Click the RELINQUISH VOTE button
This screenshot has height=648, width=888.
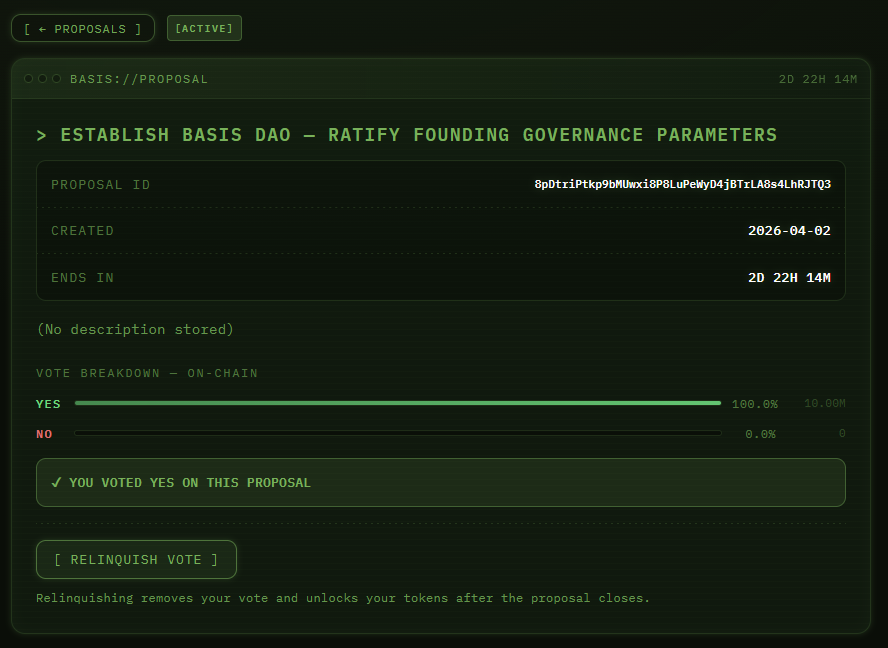pos(136,560)
